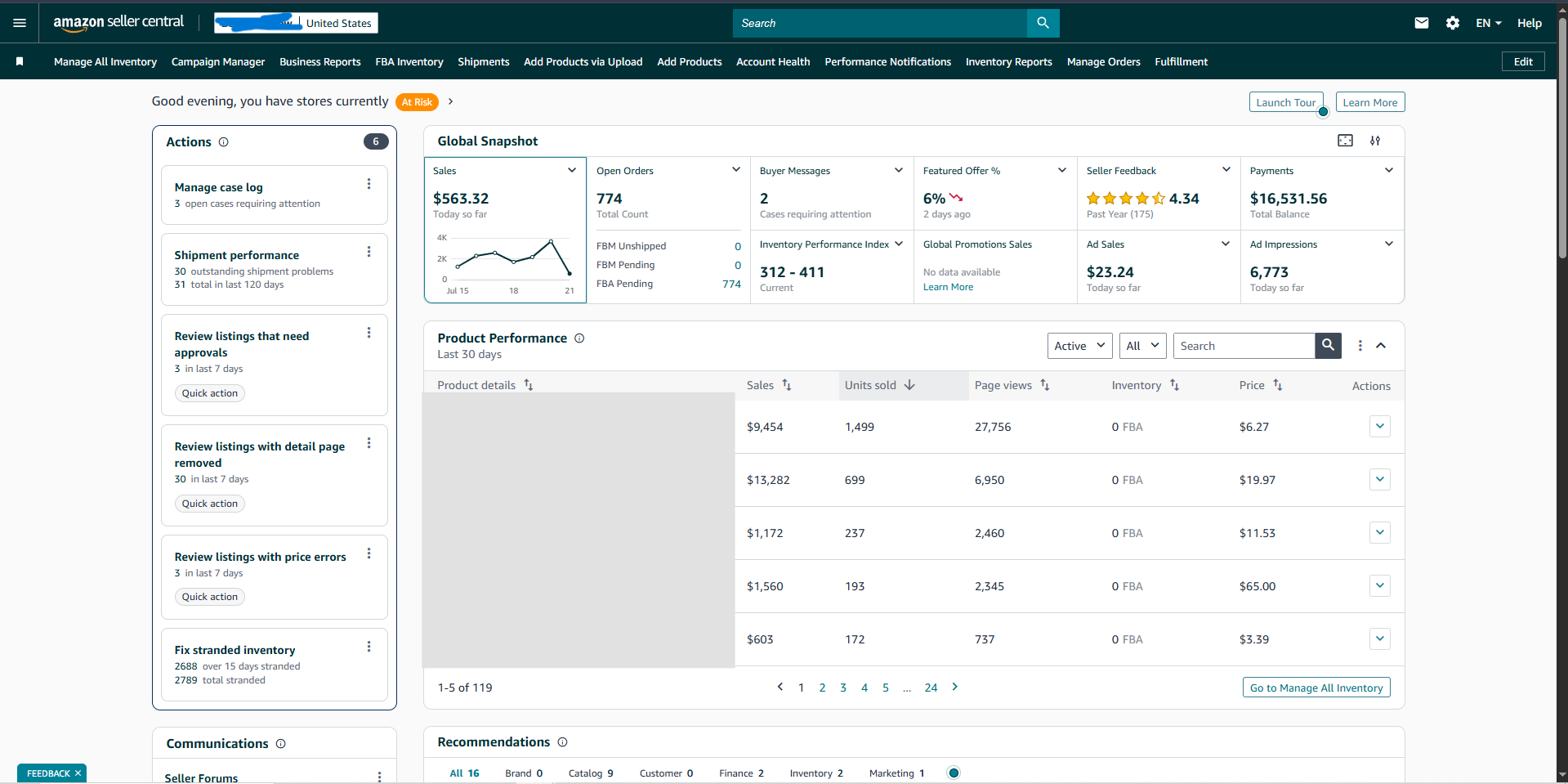Click Quick action under price errors
The height and width of the screenshot is (784, 1568).
(x=210, y=597)
